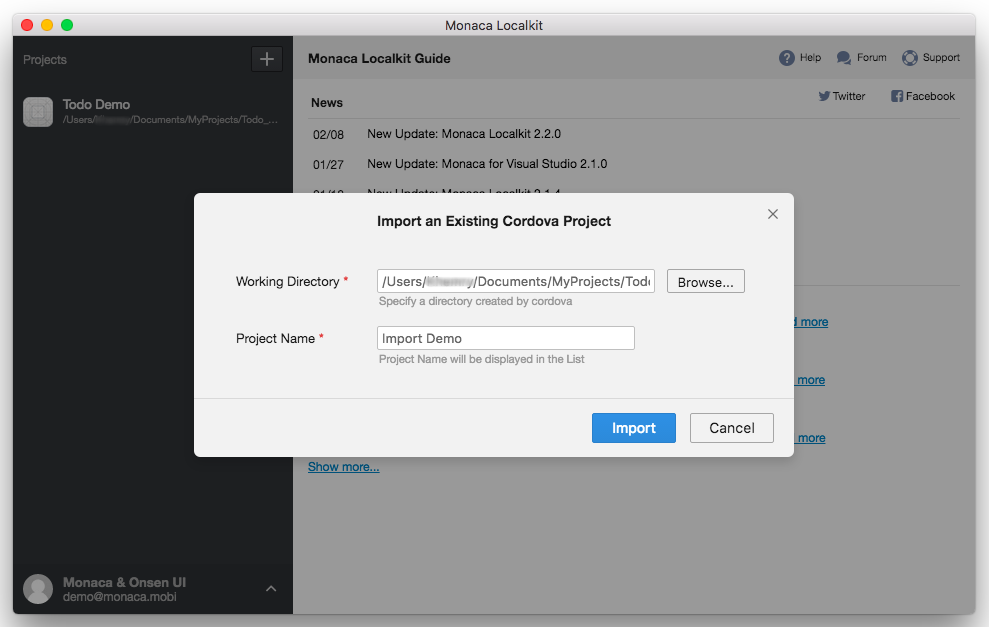This screenshot has height=627, width=989.
Task: Click the Project Name label
Action: pyautogui.click(x=275, y=338)
